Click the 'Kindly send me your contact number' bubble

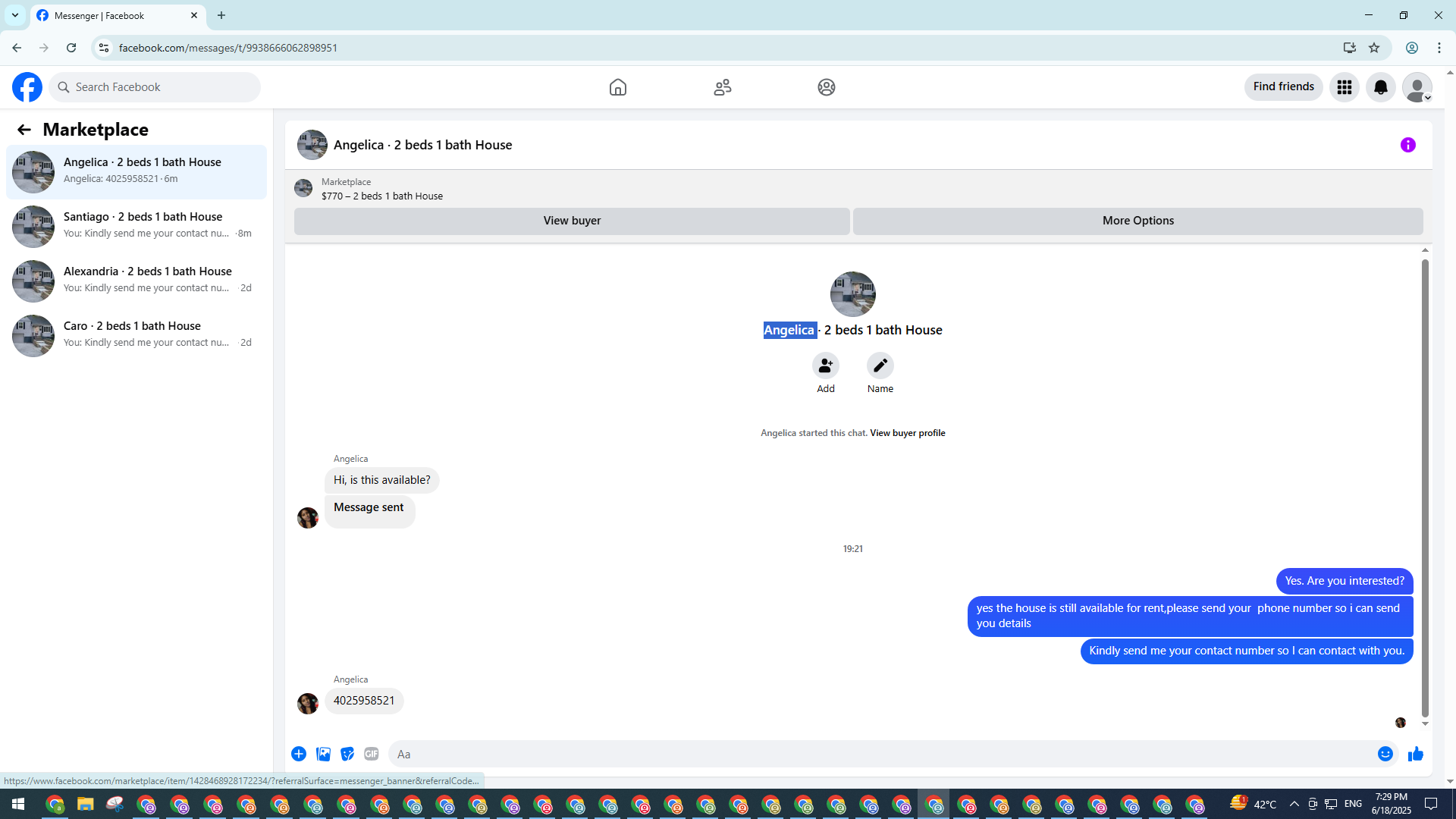coord(1247,651)
